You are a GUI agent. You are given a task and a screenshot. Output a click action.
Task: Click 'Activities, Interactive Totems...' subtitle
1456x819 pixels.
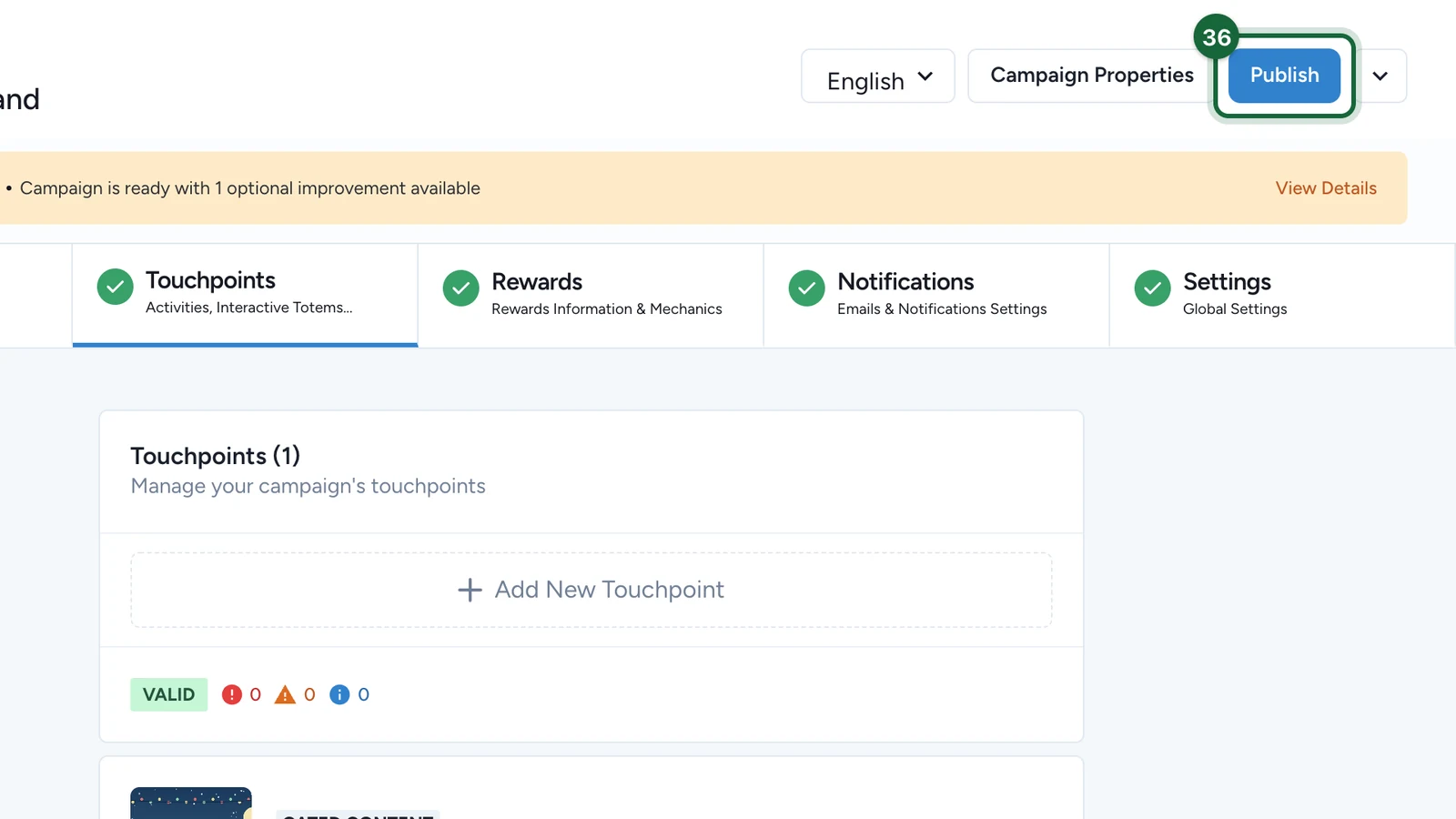pyautogui.click(x=249, y=308)
